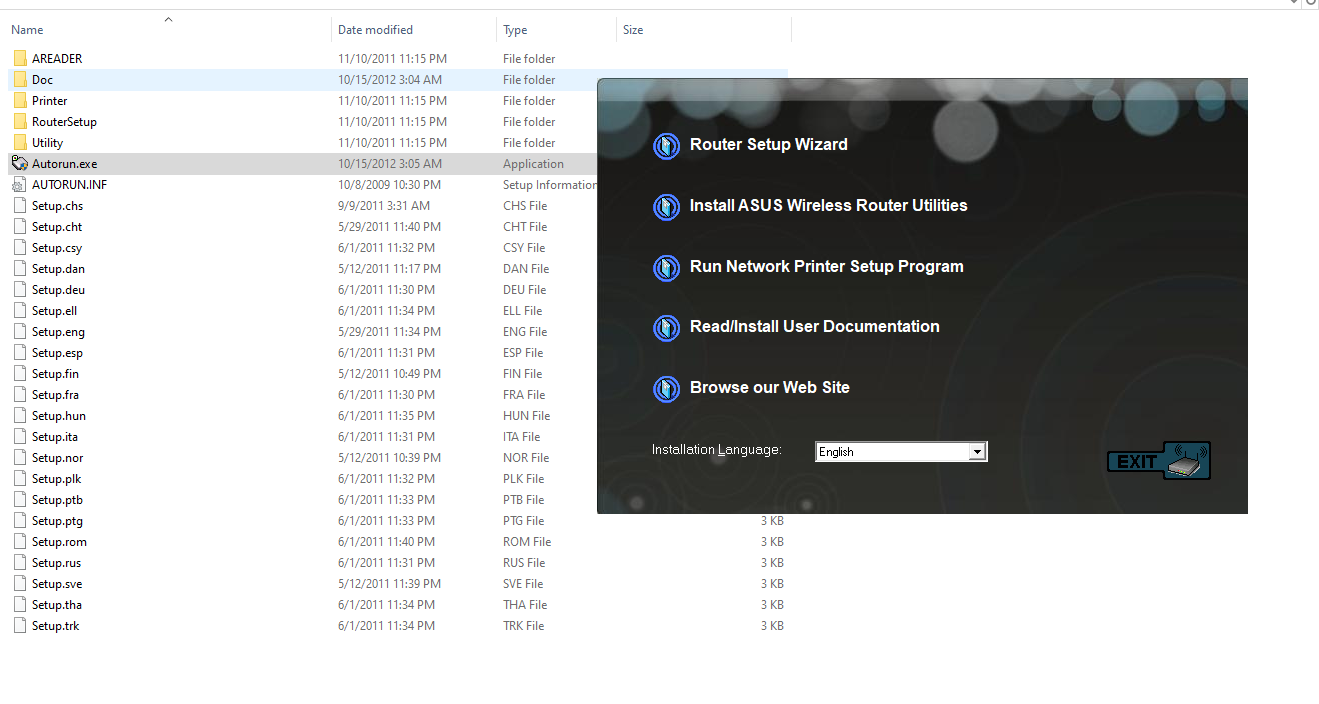Sort files by Date modified column
1319x704 pixels.
pos(375,30)
